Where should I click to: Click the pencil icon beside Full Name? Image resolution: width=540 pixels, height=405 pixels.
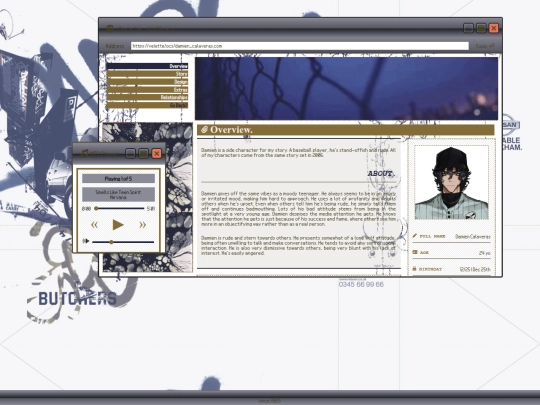point(415,236)
